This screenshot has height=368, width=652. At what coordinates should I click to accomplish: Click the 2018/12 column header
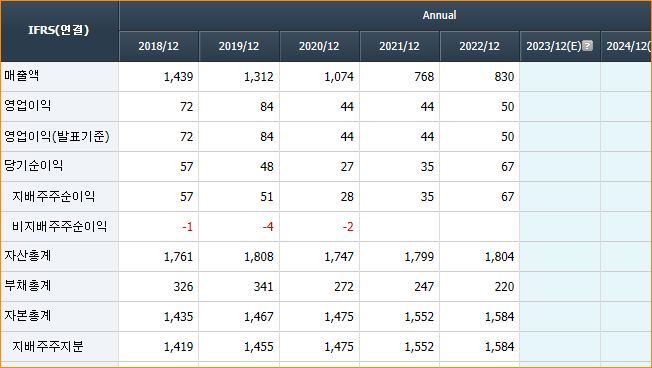click(x=158, y=46)
